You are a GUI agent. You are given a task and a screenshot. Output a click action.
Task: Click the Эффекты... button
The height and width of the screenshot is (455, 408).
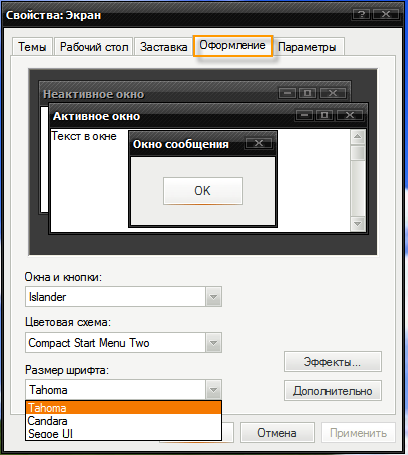tap(333, 361)
